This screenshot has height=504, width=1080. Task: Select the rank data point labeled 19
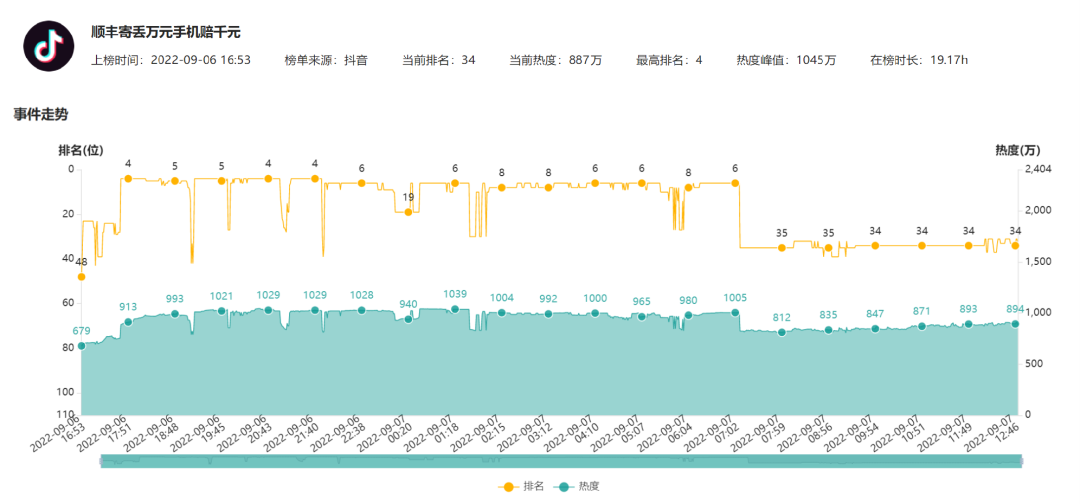pos(408,212)
